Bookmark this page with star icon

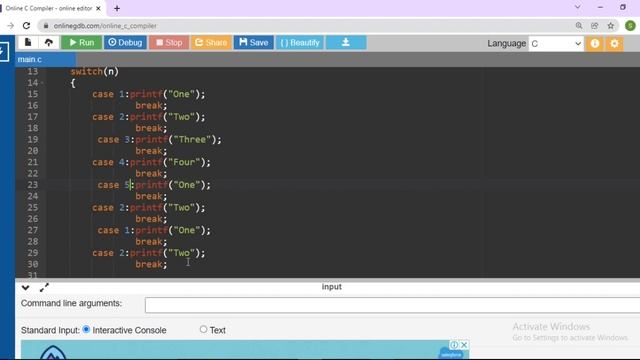click(611, 26)
